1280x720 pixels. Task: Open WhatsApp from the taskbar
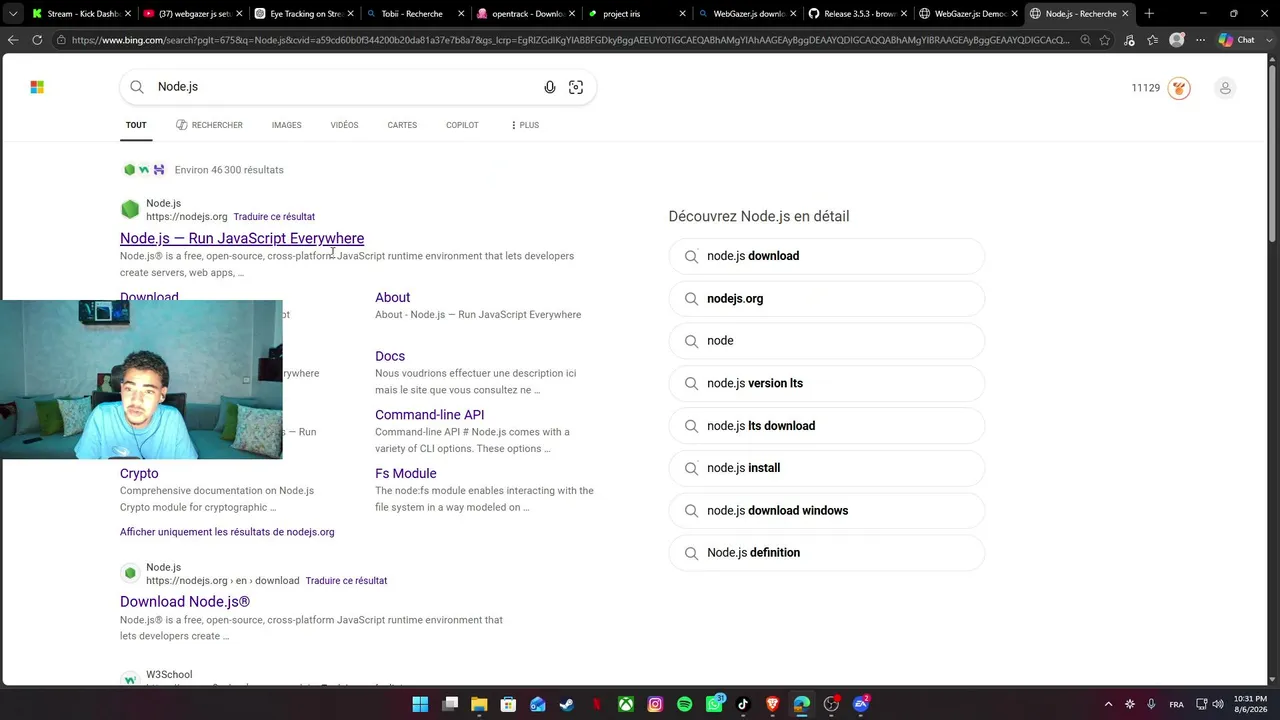coord(714,704)
